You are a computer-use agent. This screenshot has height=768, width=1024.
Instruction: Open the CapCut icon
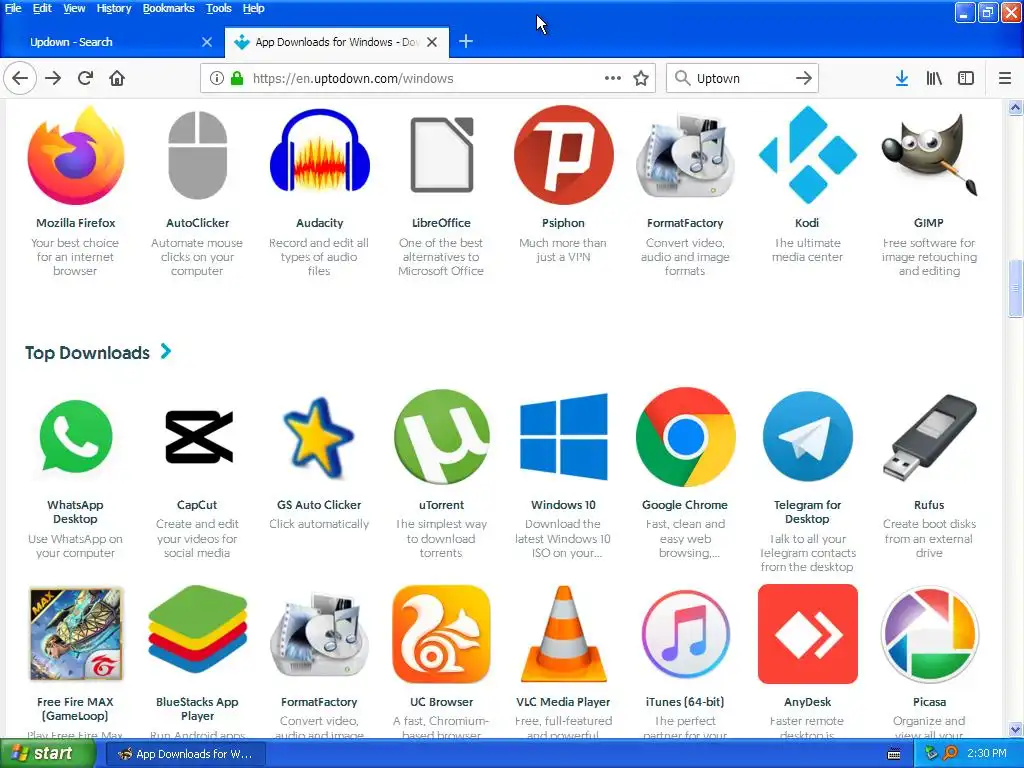point(198,436)
